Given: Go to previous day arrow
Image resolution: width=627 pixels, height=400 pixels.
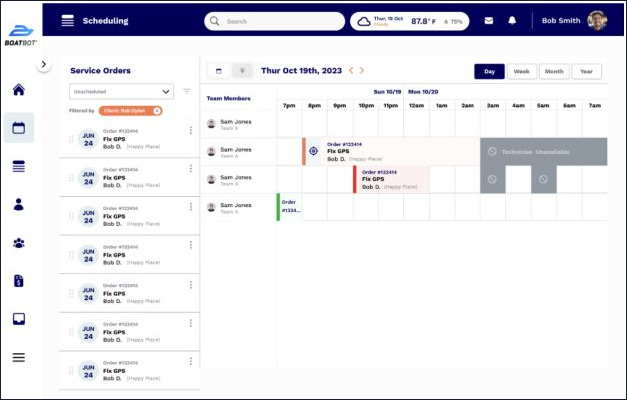Looking at the screenshot, I should 351,70.
